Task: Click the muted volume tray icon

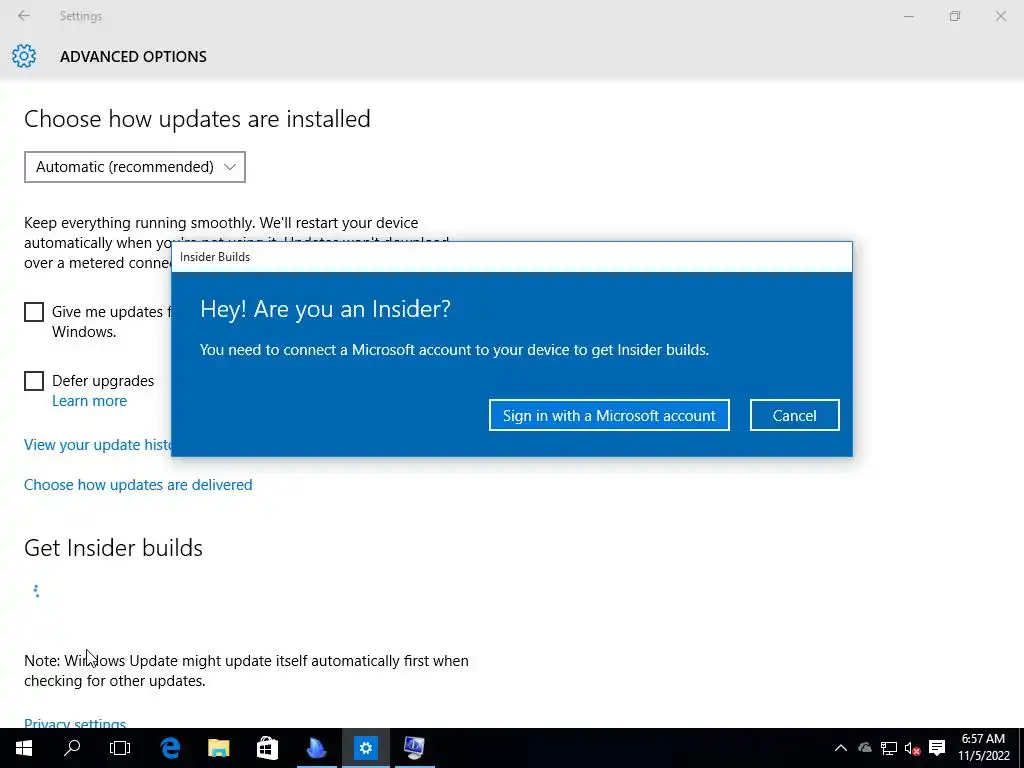Action: (912, 748)
